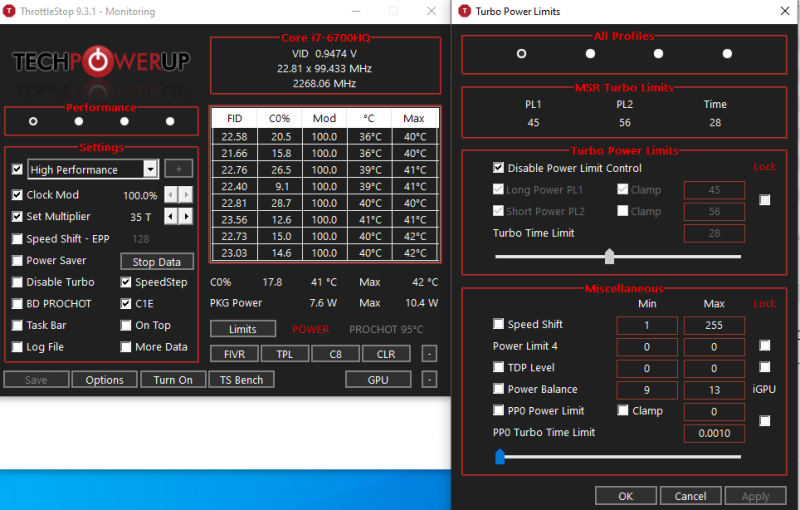Image resolution: width=800 pixels, height=510 pixels.
Task: Click the TechPowerUp logo
Action: 101,62
